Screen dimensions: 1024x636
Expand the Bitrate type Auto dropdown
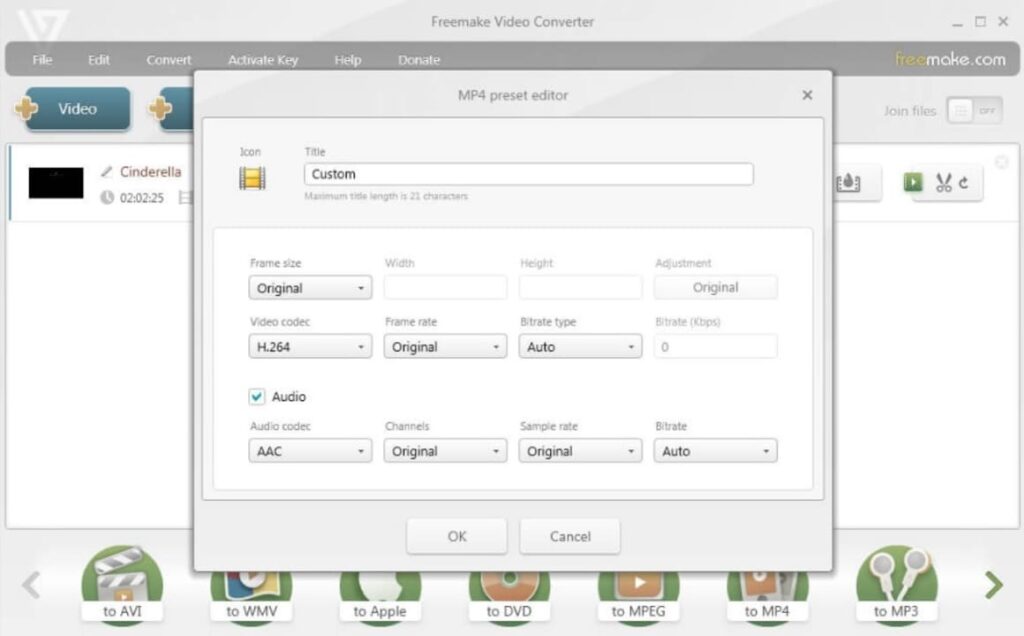(580, 347)
